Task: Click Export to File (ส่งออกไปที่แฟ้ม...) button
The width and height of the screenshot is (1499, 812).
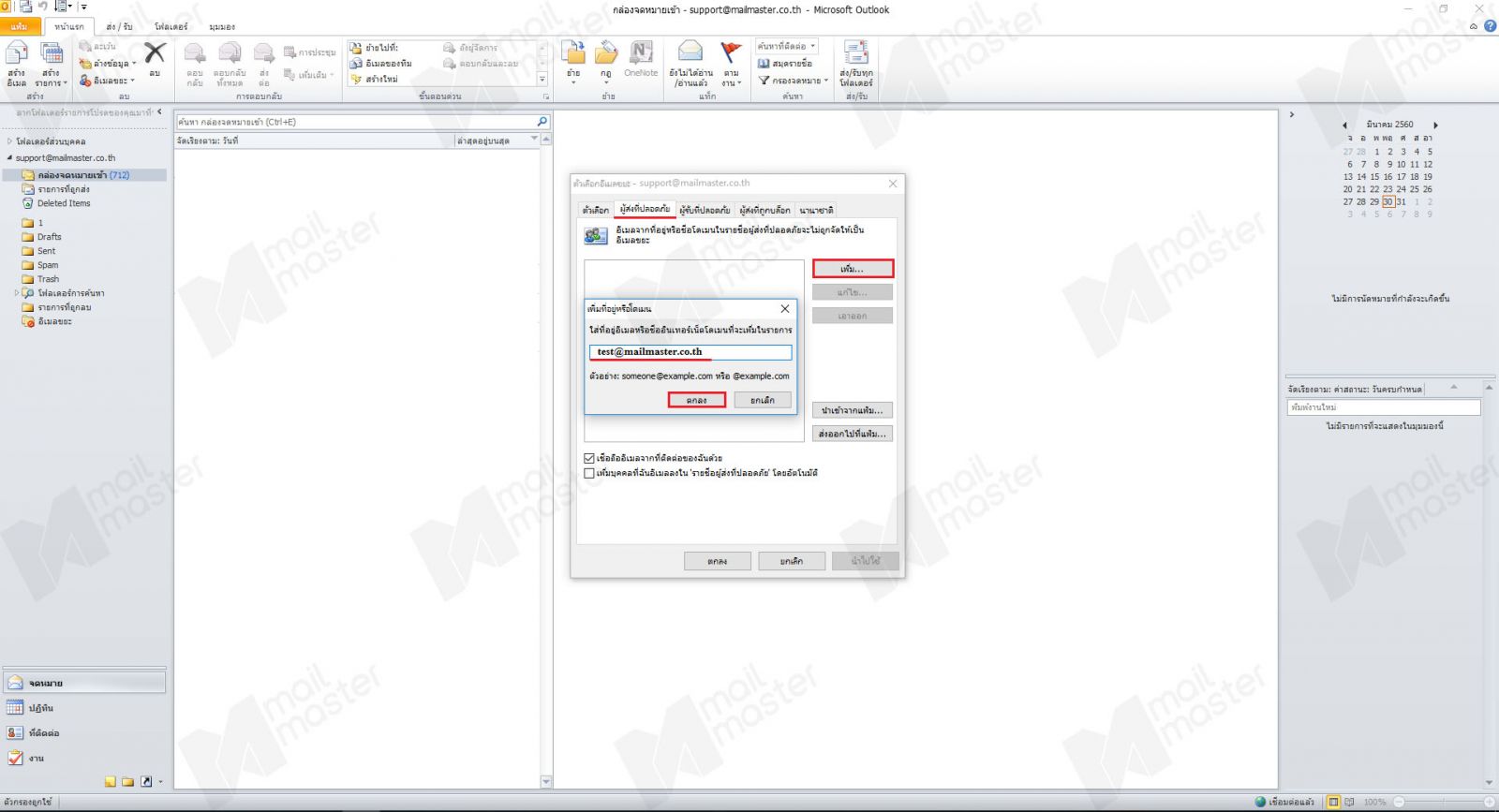Action: [x=853, y=434]
